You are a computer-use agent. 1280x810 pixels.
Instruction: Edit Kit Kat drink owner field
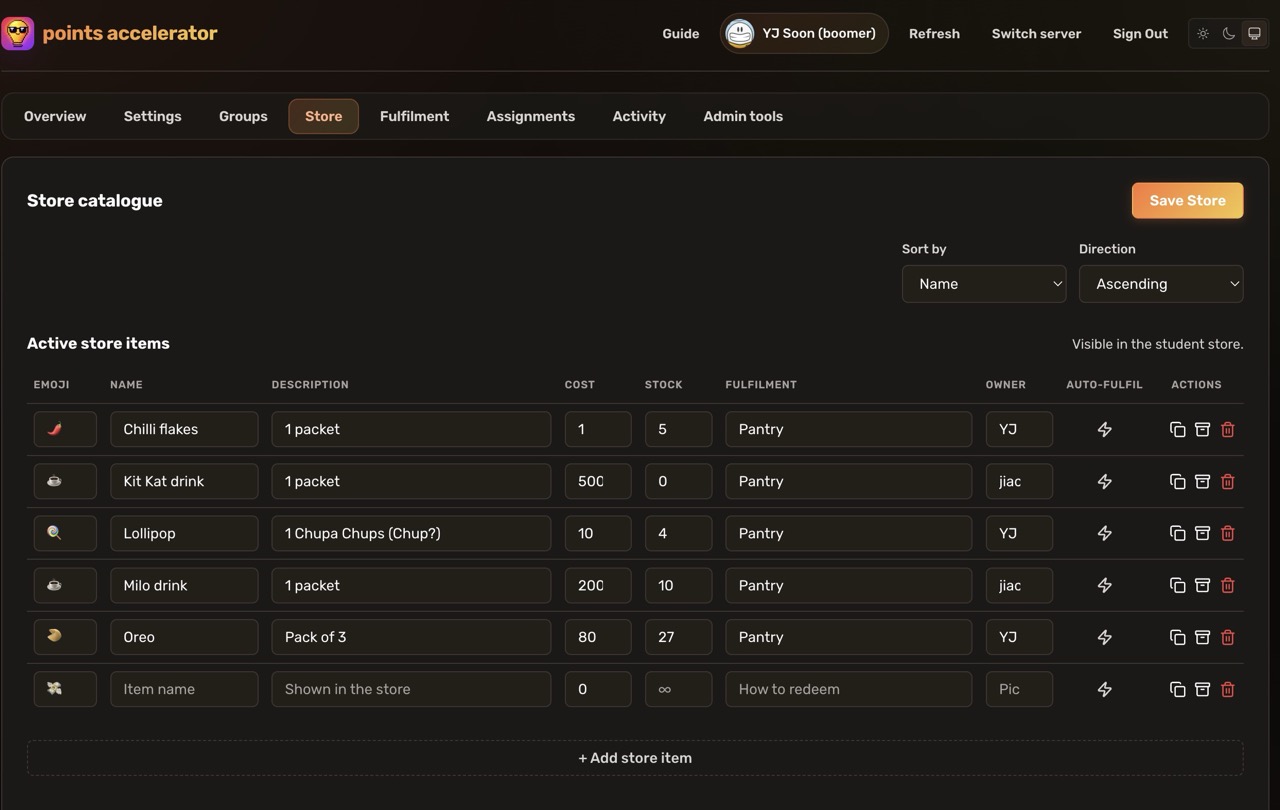1019,481
